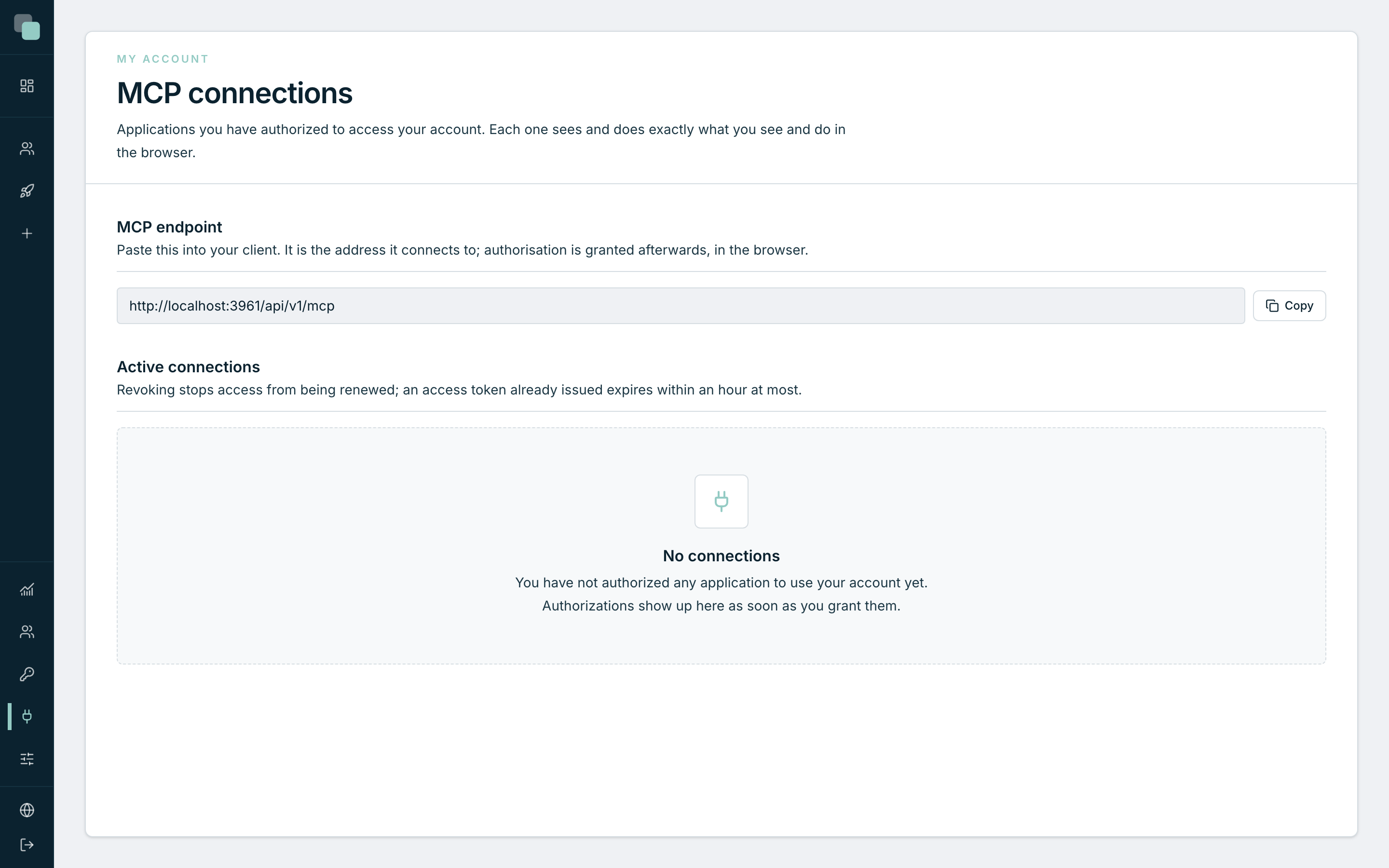Click the globe language icon
The image size is (1389, 868).
coord(27,810)
